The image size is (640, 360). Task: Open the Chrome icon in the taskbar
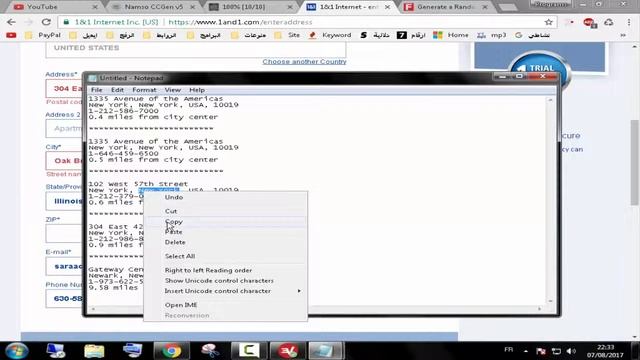point(171,351)
